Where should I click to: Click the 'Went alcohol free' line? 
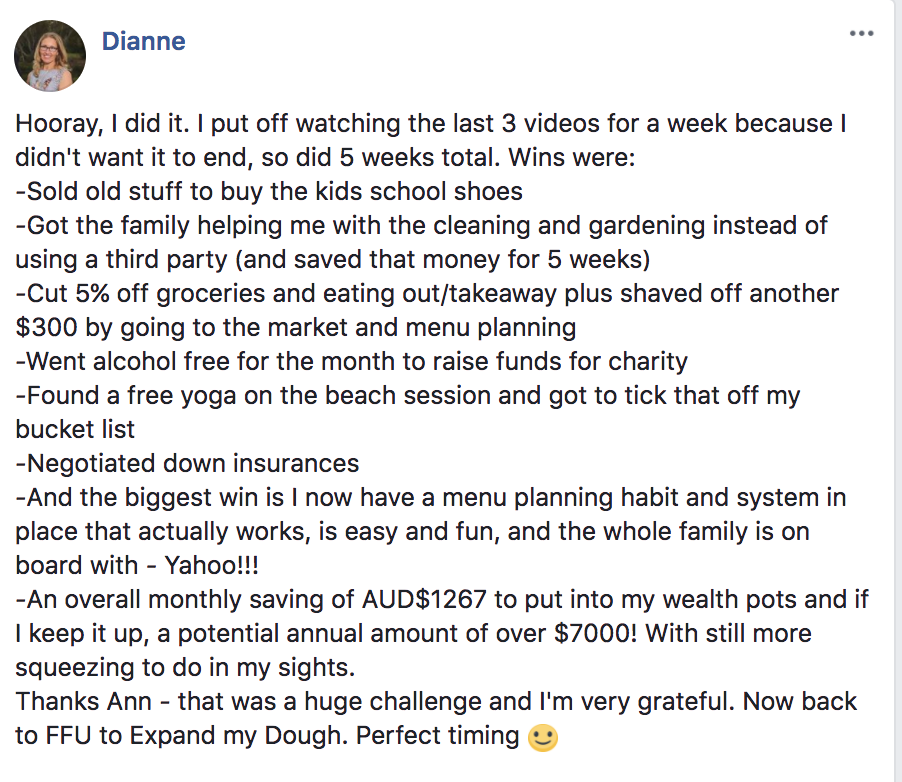tap(351, 361)
